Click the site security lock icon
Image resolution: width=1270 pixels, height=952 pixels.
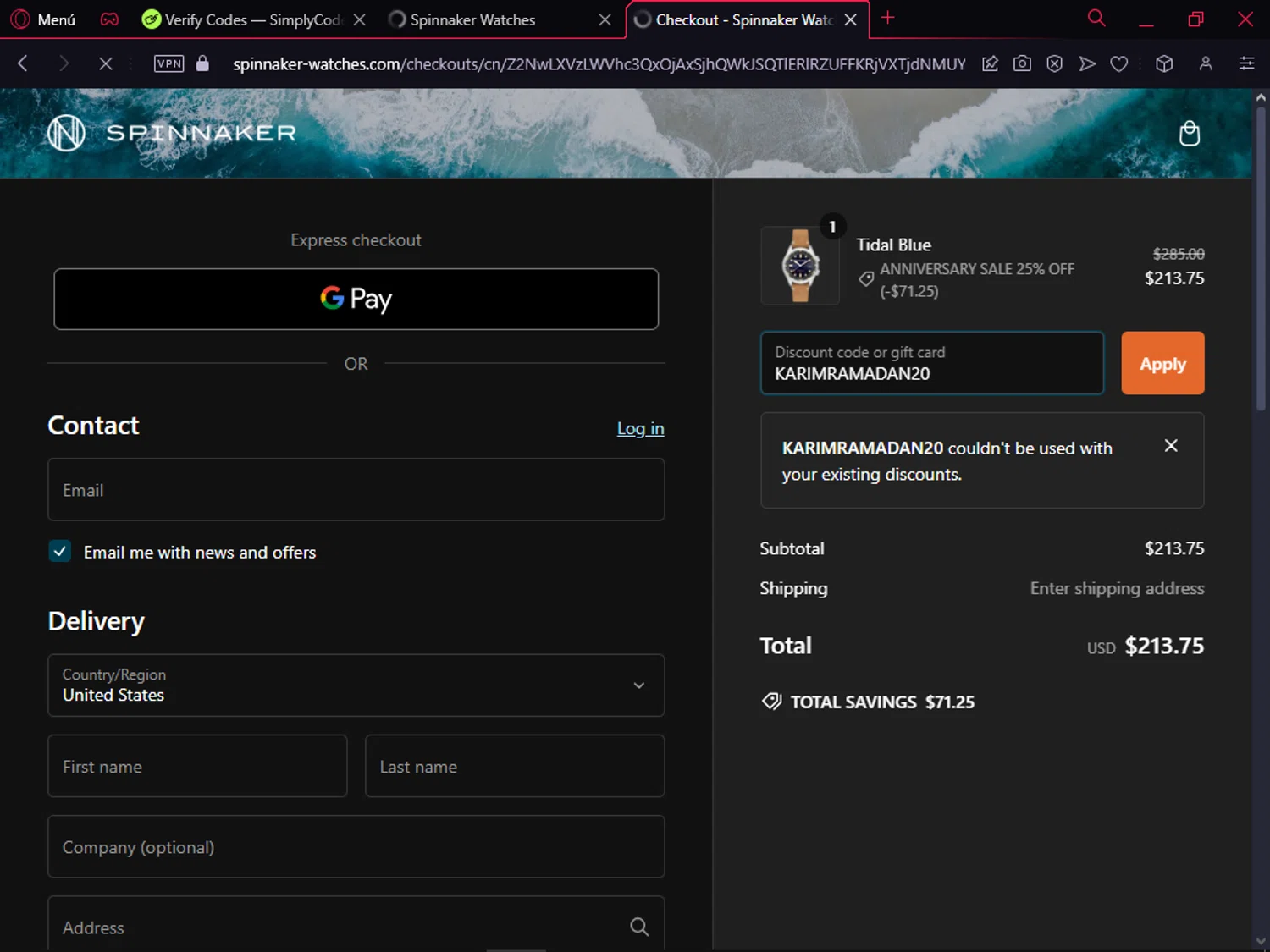click(202, 63)
